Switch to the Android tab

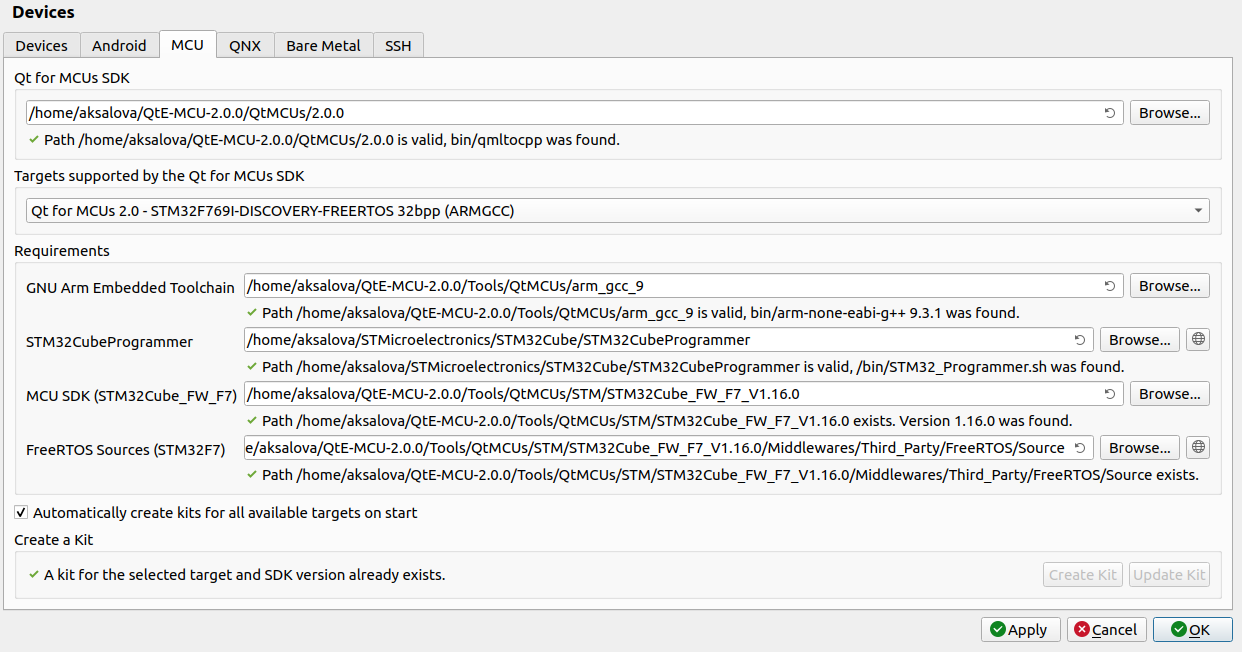(x=119, y=46)
